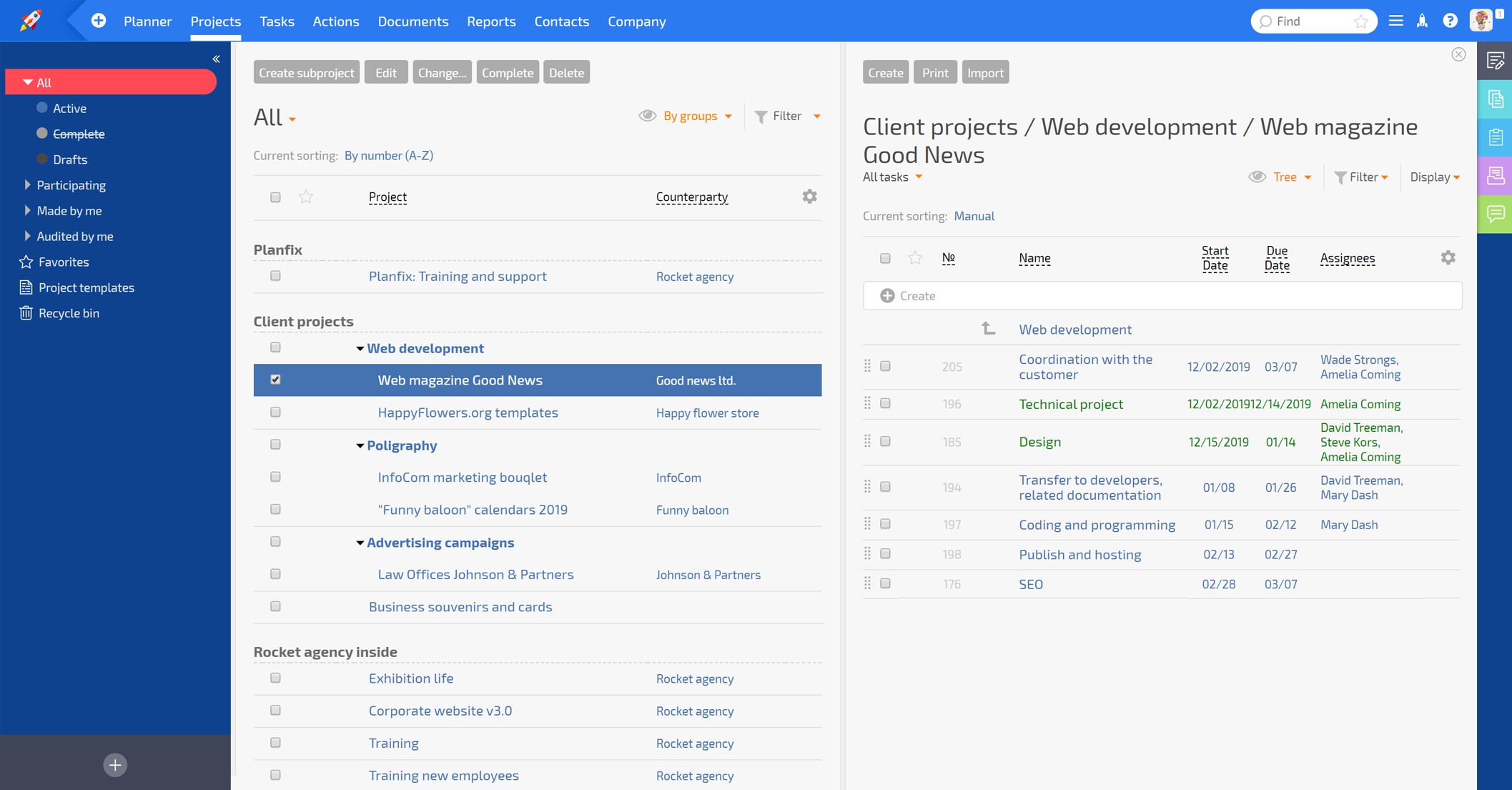Open the All tasks dropdown filter
1512x790 pixels.
coord(893,177)
